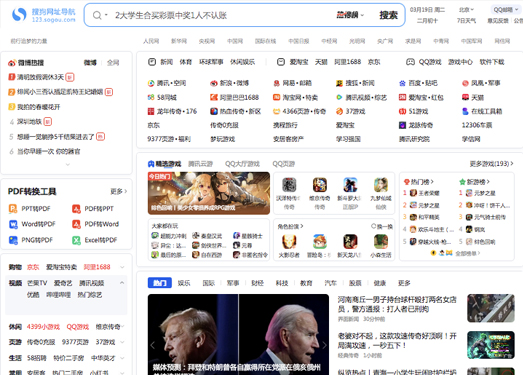Viewport: 523px width, 375px height.
Task: Open the Tencent Qzone icon link
Action: [151, 83]
